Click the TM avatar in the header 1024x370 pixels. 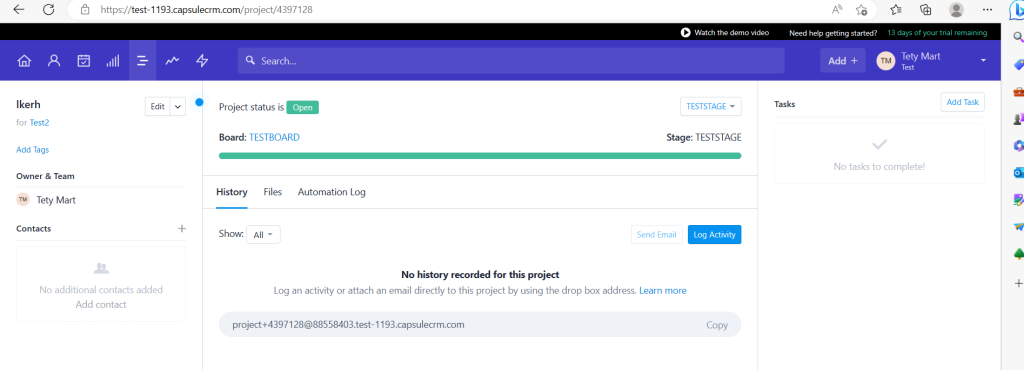coord(886,61)
